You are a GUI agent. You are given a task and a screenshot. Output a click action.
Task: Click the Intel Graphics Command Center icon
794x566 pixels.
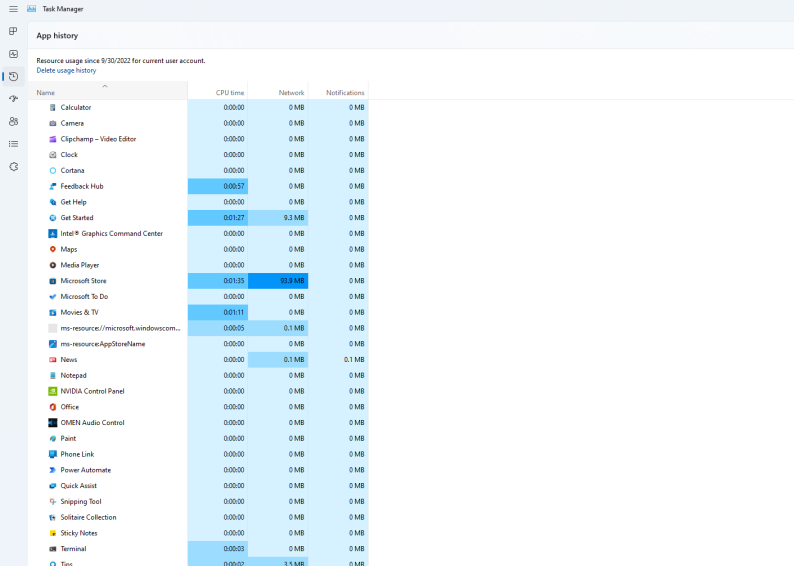53,233
